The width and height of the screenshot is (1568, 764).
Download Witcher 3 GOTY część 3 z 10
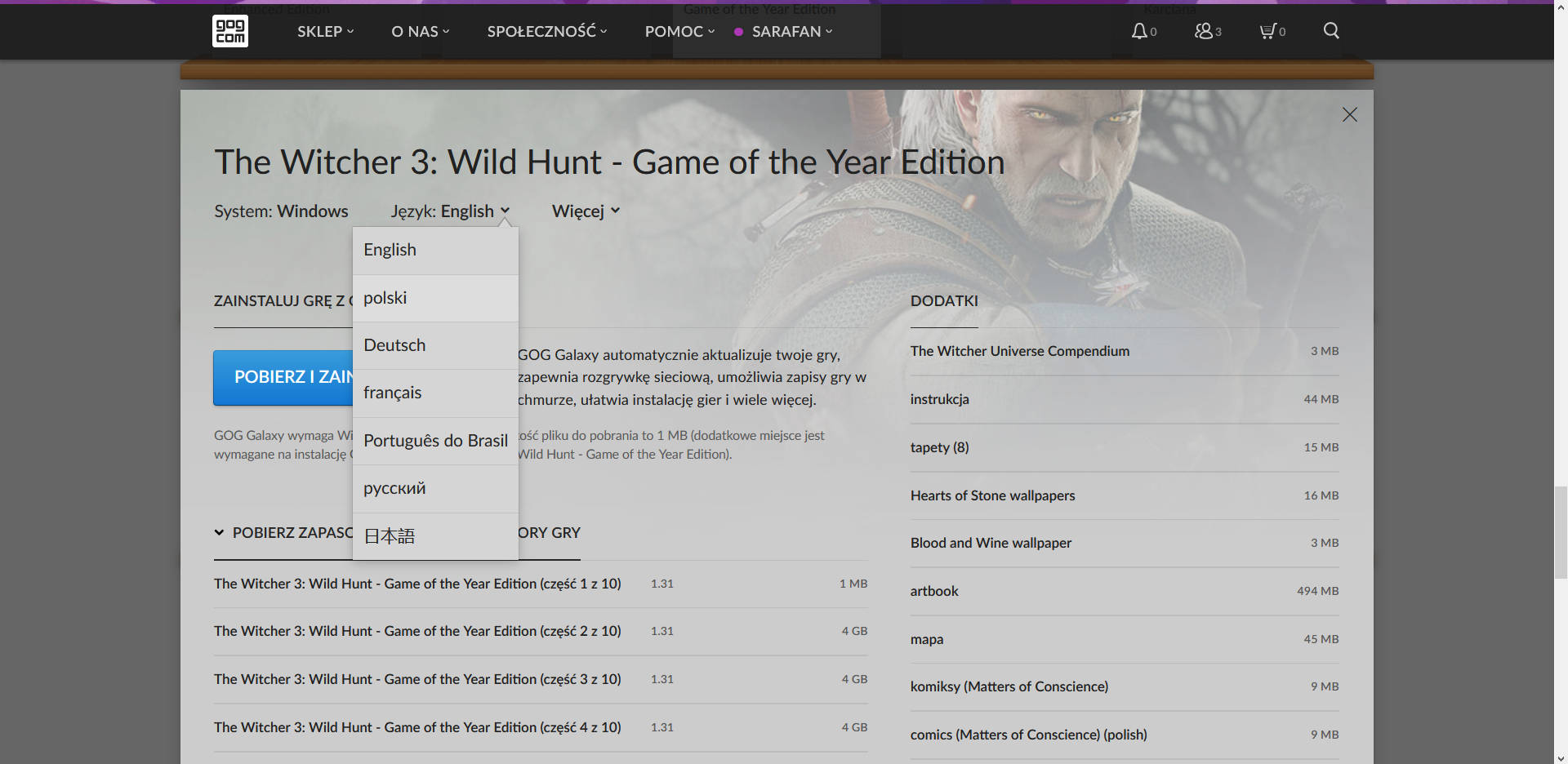541,679
